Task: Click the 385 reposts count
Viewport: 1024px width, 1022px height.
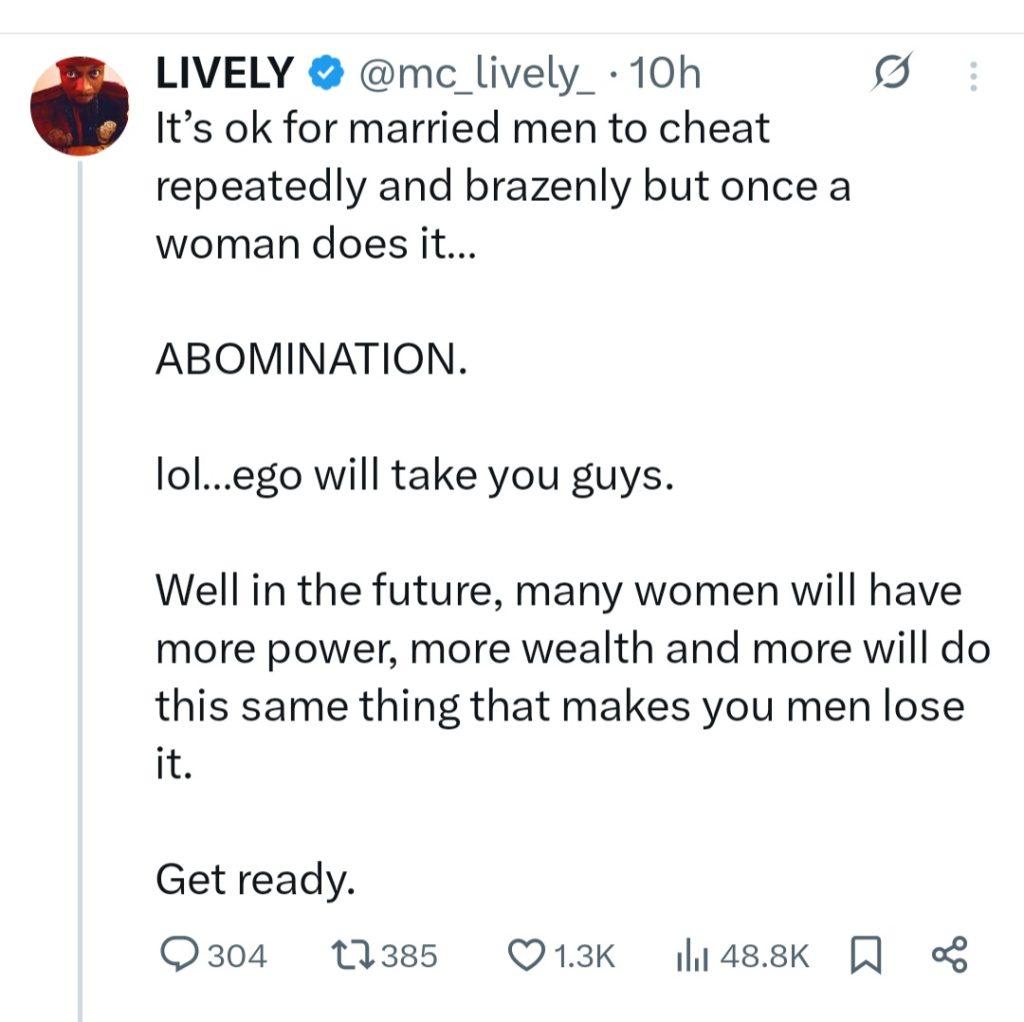Action: pyautogui.click(x=409, y=955)
